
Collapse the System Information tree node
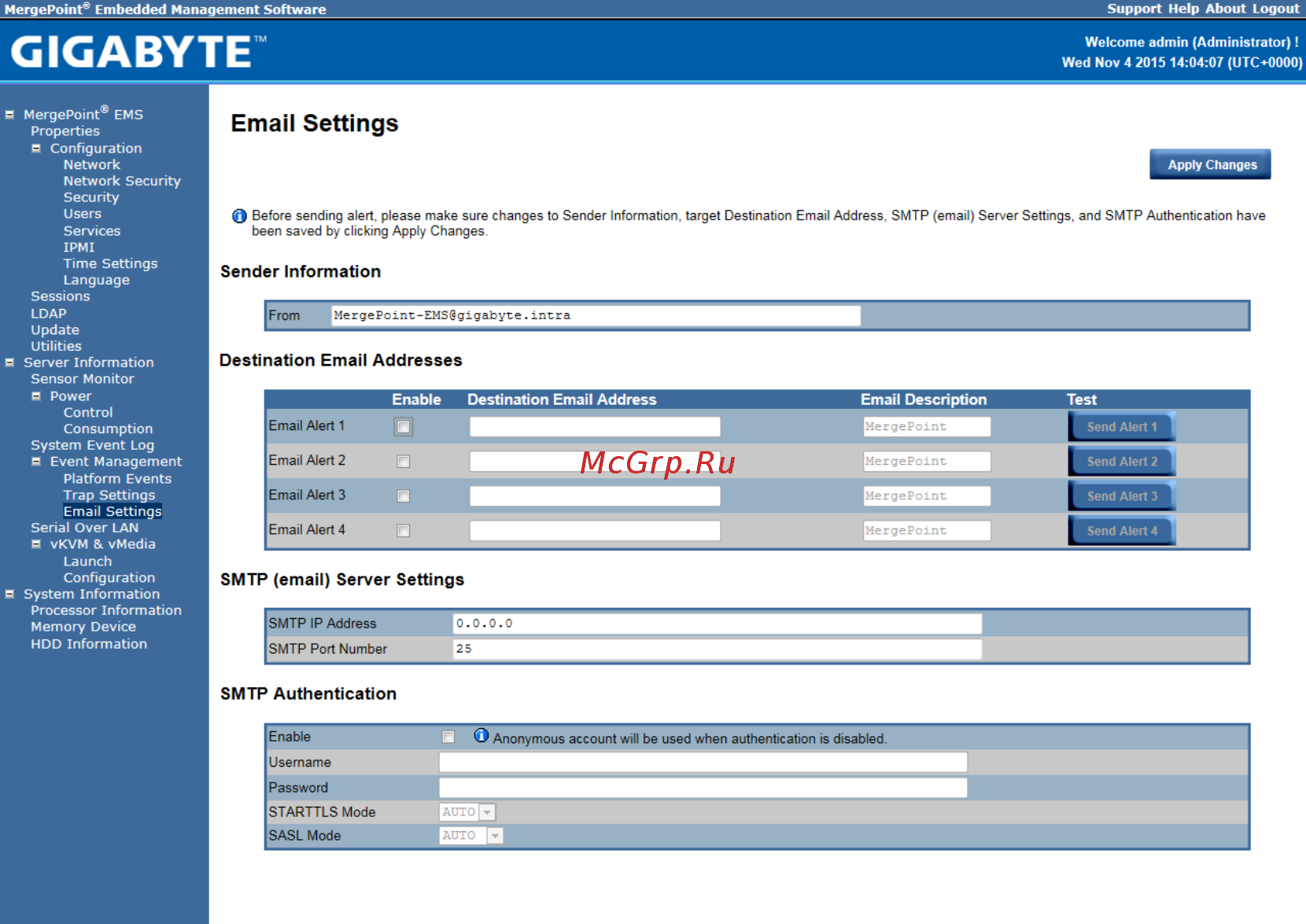pos(9,595)
